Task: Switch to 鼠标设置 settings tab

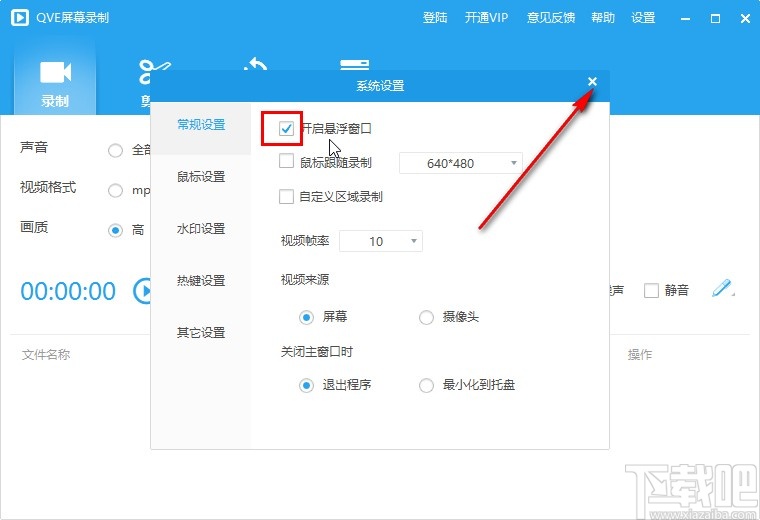Action: tap(201, 177)
